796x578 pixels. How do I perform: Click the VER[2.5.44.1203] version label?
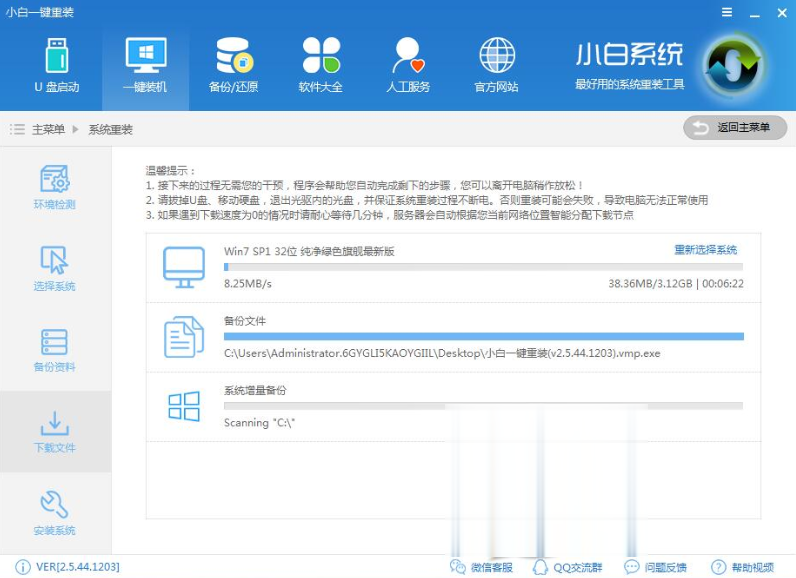(x=78, y=567)
